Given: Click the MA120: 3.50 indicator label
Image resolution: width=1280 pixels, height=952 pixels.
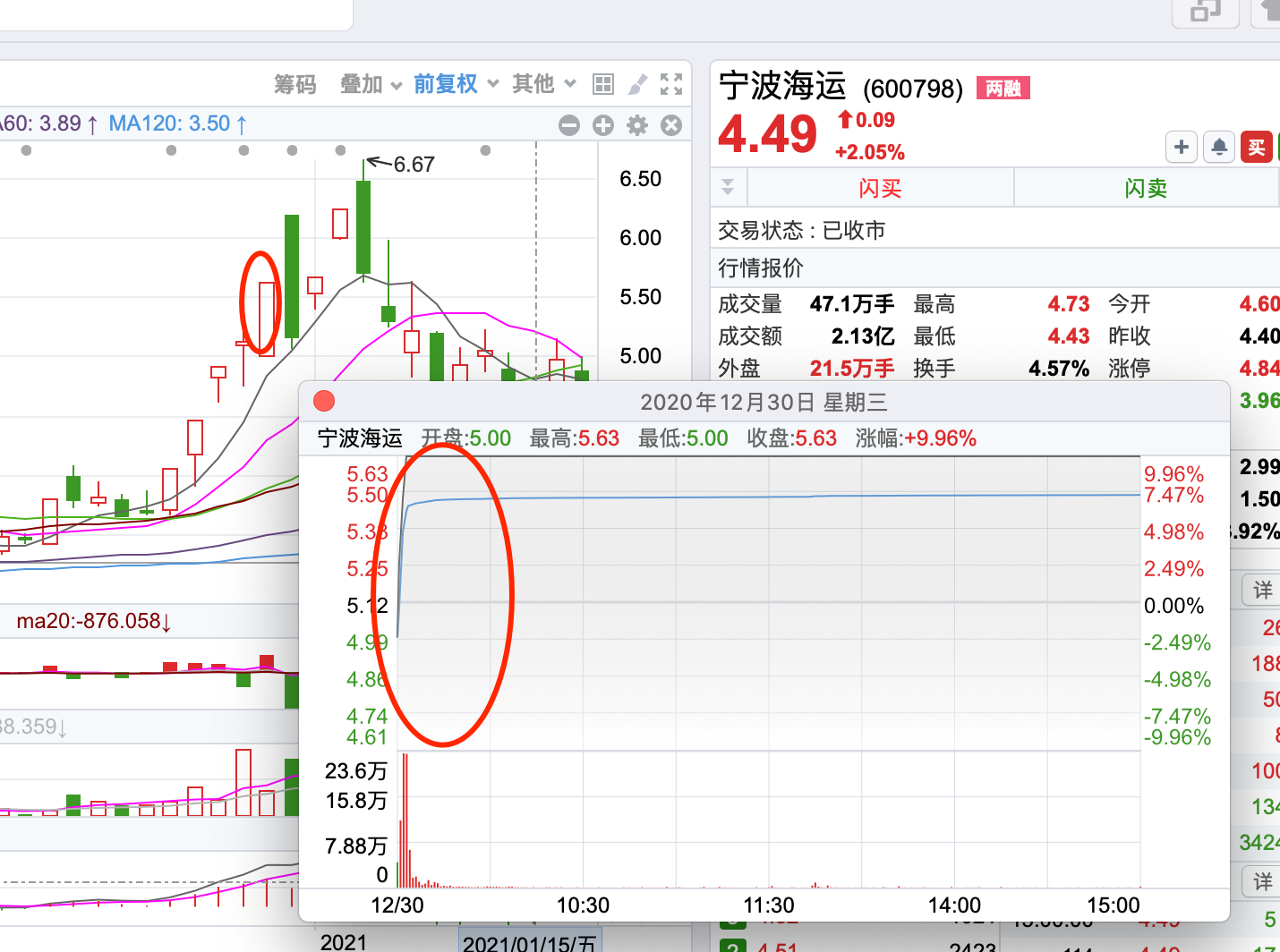Looking at the screenshot, I should [178, 123].
